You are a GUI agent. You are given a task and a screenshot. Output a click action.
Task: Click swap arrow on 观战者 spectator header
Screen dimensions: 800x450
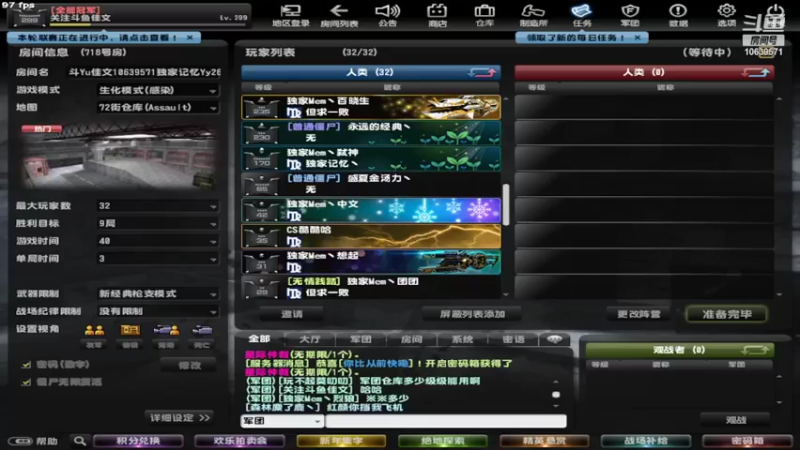tap(755, 350)
